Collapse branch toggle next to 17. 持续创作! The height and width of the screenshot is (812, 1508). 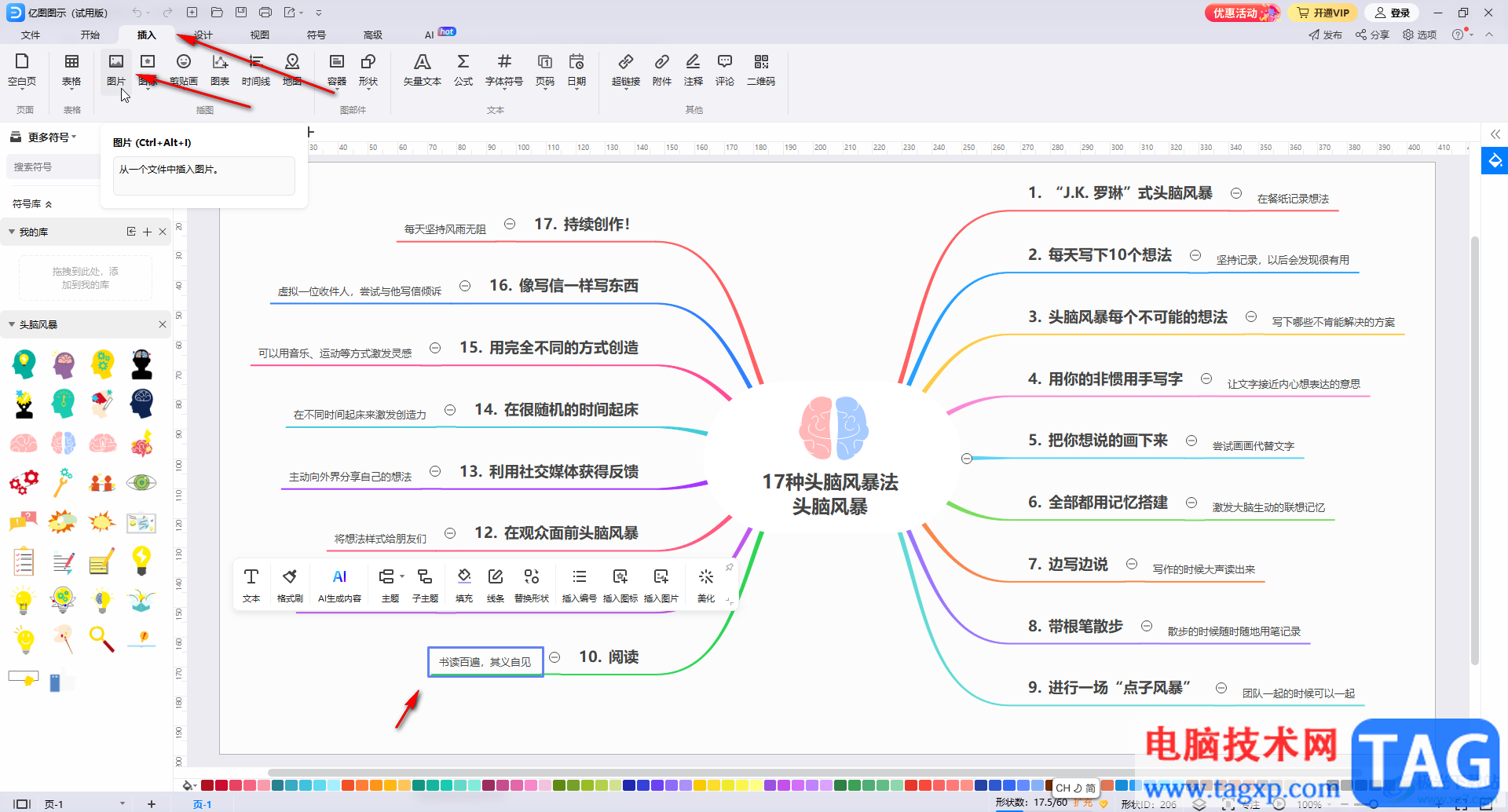(x=510, y=224)
